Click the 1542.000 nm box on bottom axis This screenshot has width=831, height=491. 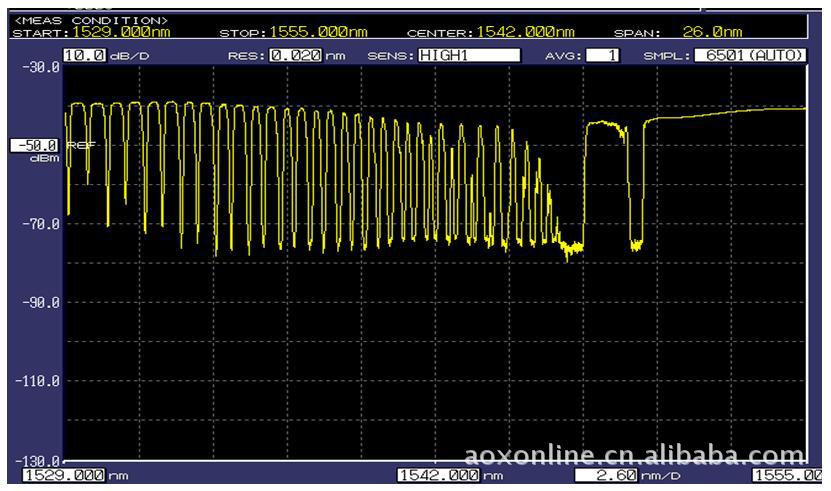[438, 476]
